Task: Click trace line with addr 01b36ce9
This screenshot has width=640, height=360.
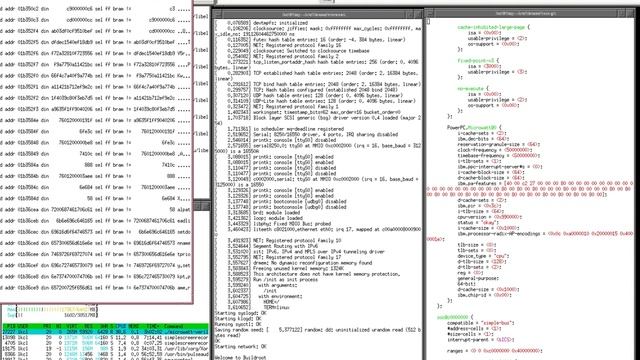Action: coord(95,288)
